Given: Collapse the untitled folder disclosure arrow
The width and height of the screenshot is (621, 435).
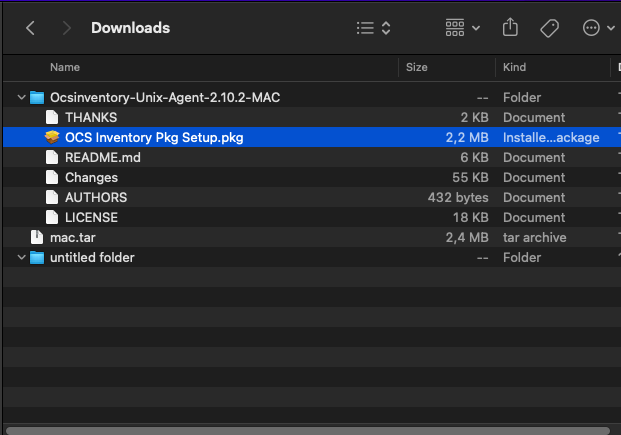Looking at the screenshot, I should (21, 258).
